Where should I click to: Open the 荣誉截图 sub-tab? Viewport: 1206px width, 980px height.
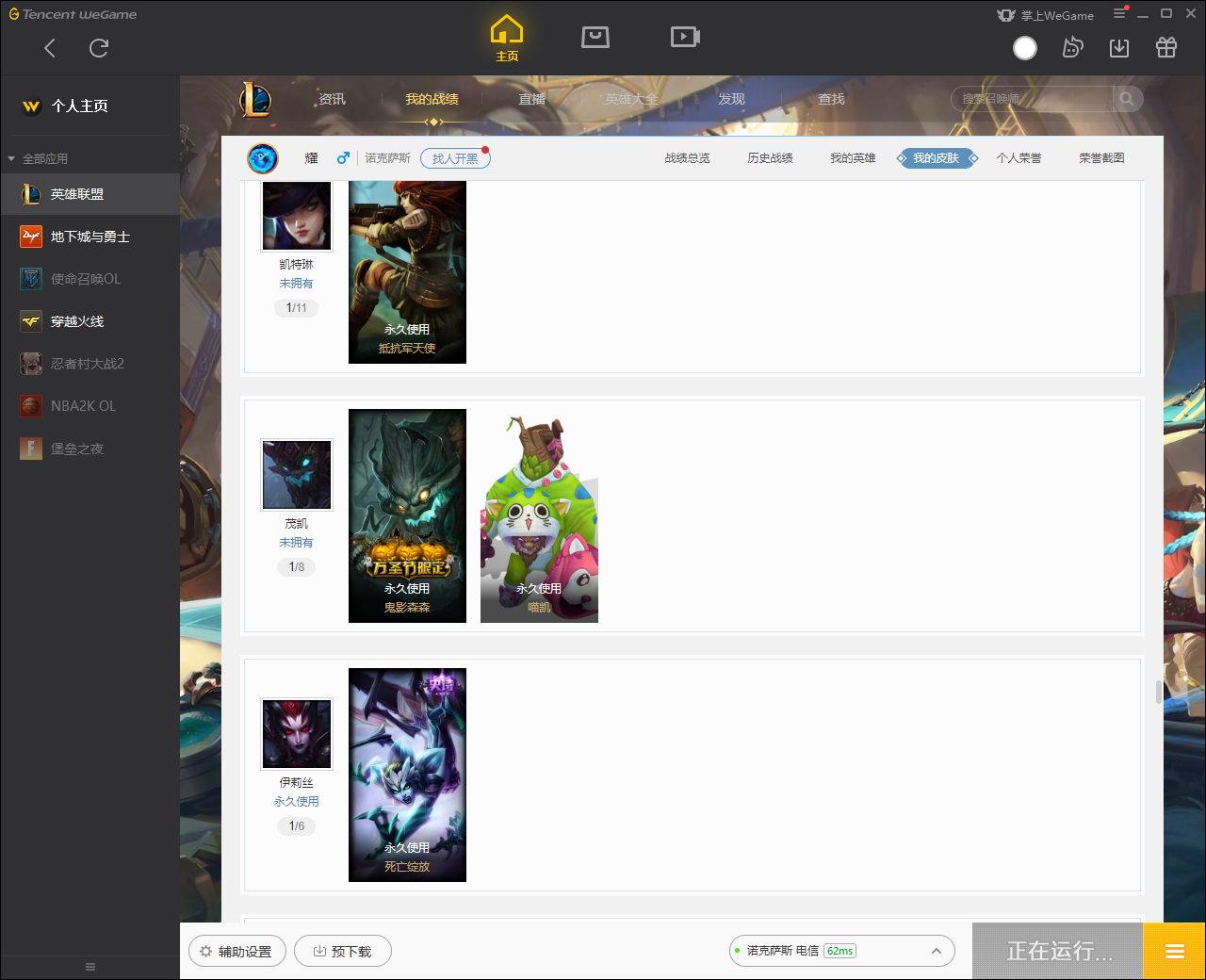pyautogui.click(x=1101, y=158)
